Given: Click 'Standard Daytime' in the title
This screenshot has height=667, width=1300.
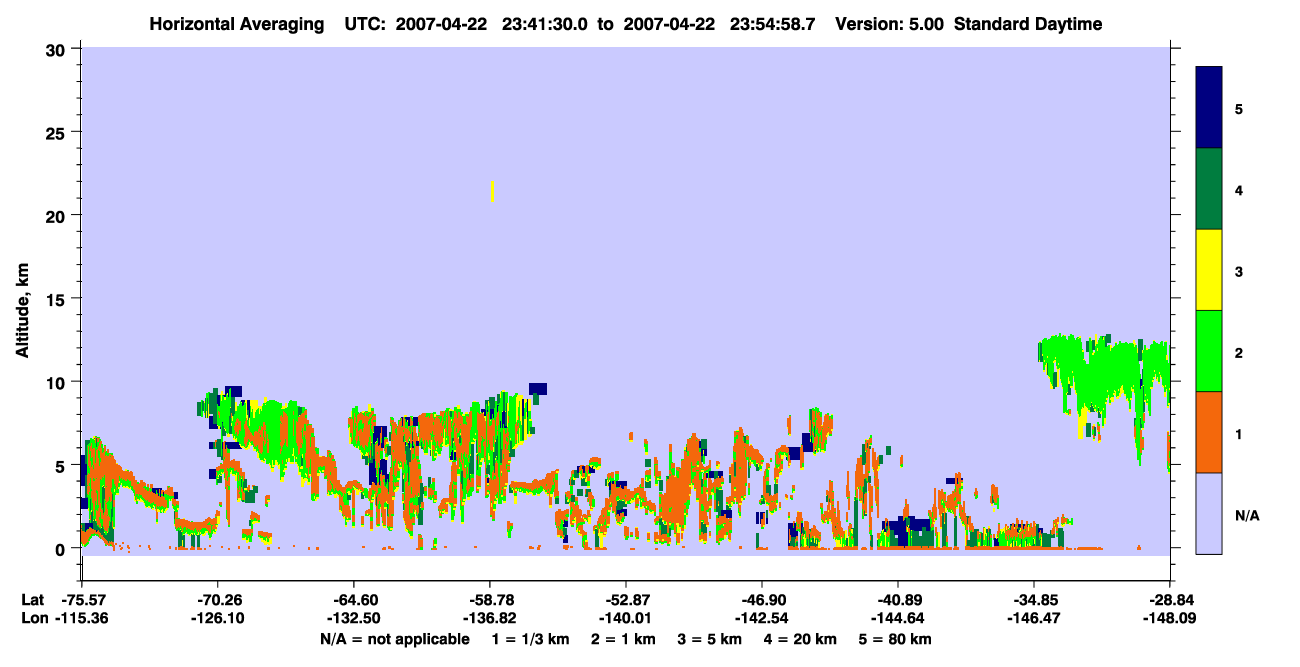Looking at the screenshot, I should tap(1028, 24).
